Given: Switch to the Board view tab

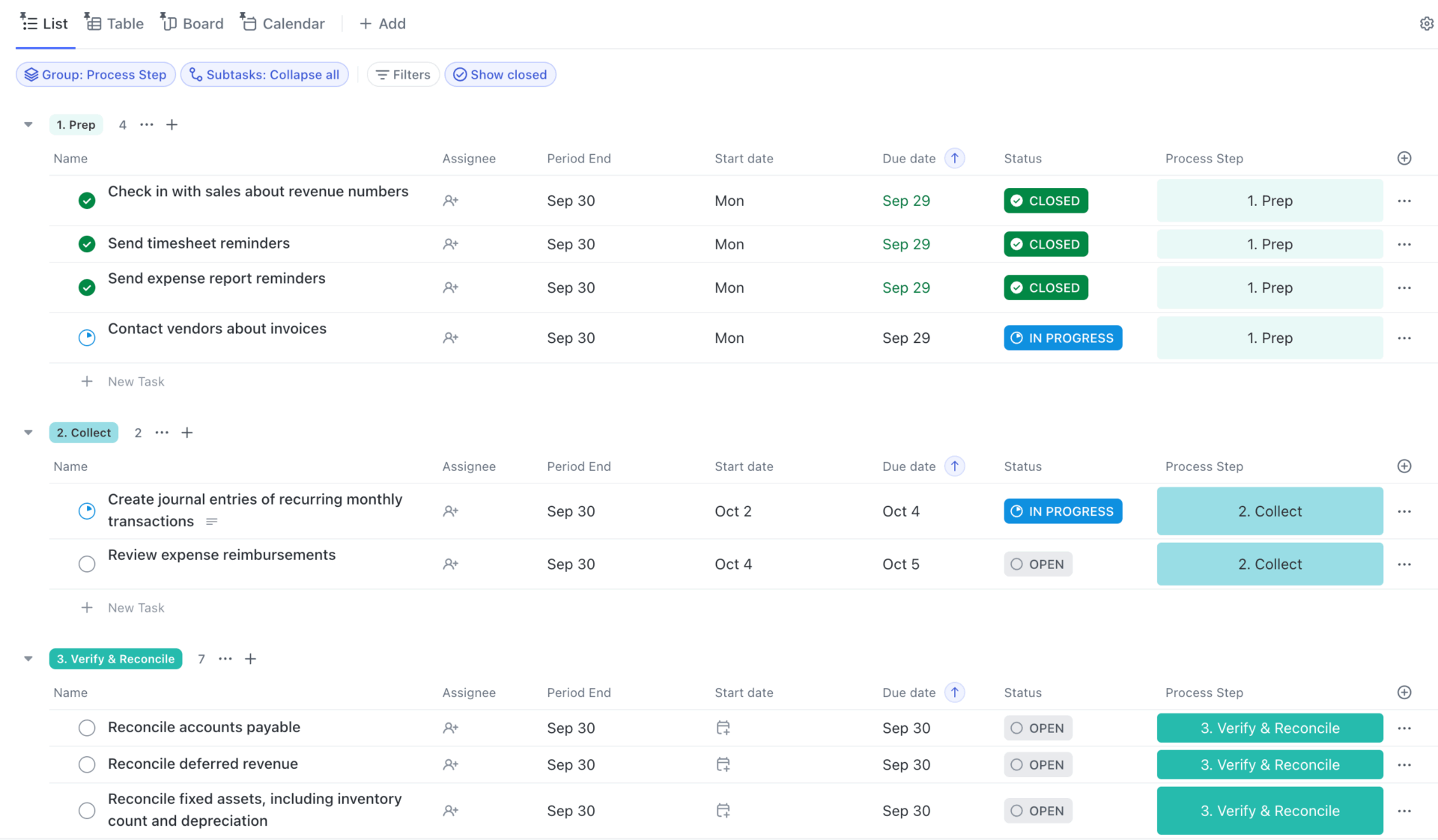Looking at the screenshot, I should point(192,24).
